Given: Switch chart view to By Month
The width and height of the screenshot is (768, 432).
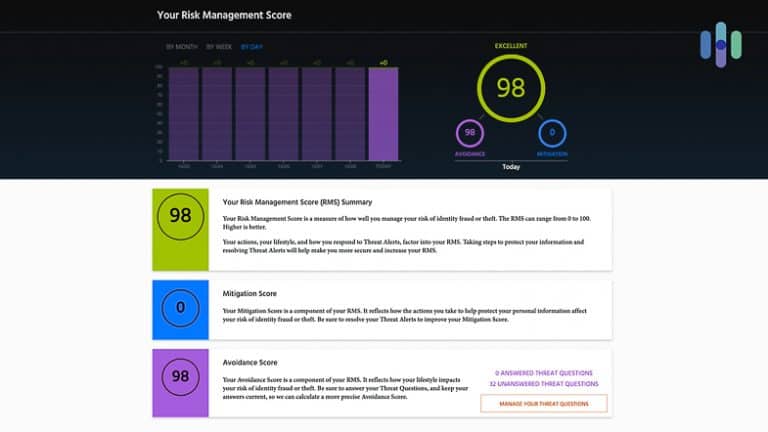Looking at the screenshot, I should pyautogui.click(x=181, y=46).
